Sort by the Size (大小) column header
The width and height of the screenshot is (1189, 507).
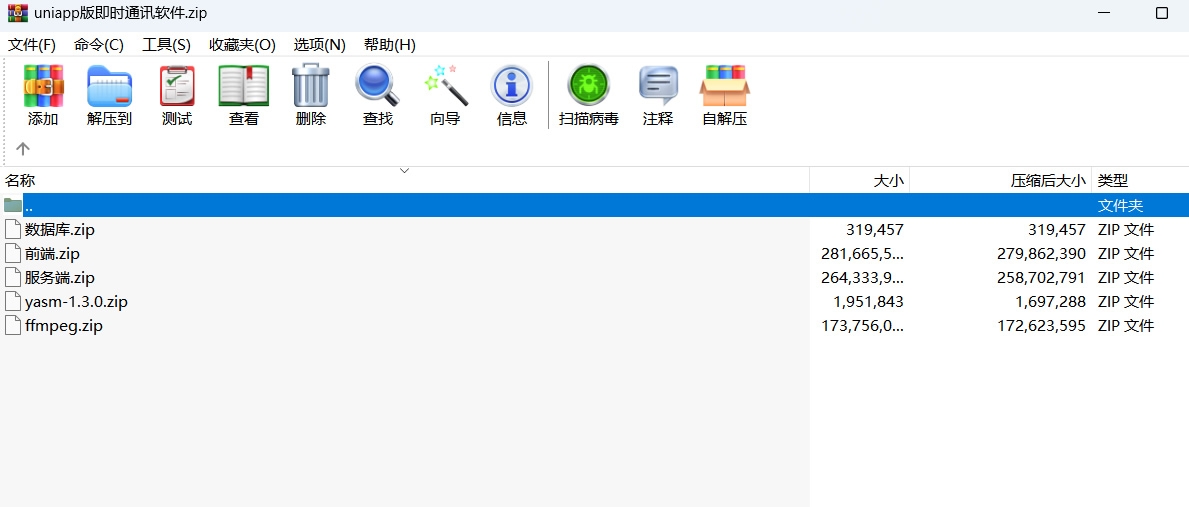[888, 181]
